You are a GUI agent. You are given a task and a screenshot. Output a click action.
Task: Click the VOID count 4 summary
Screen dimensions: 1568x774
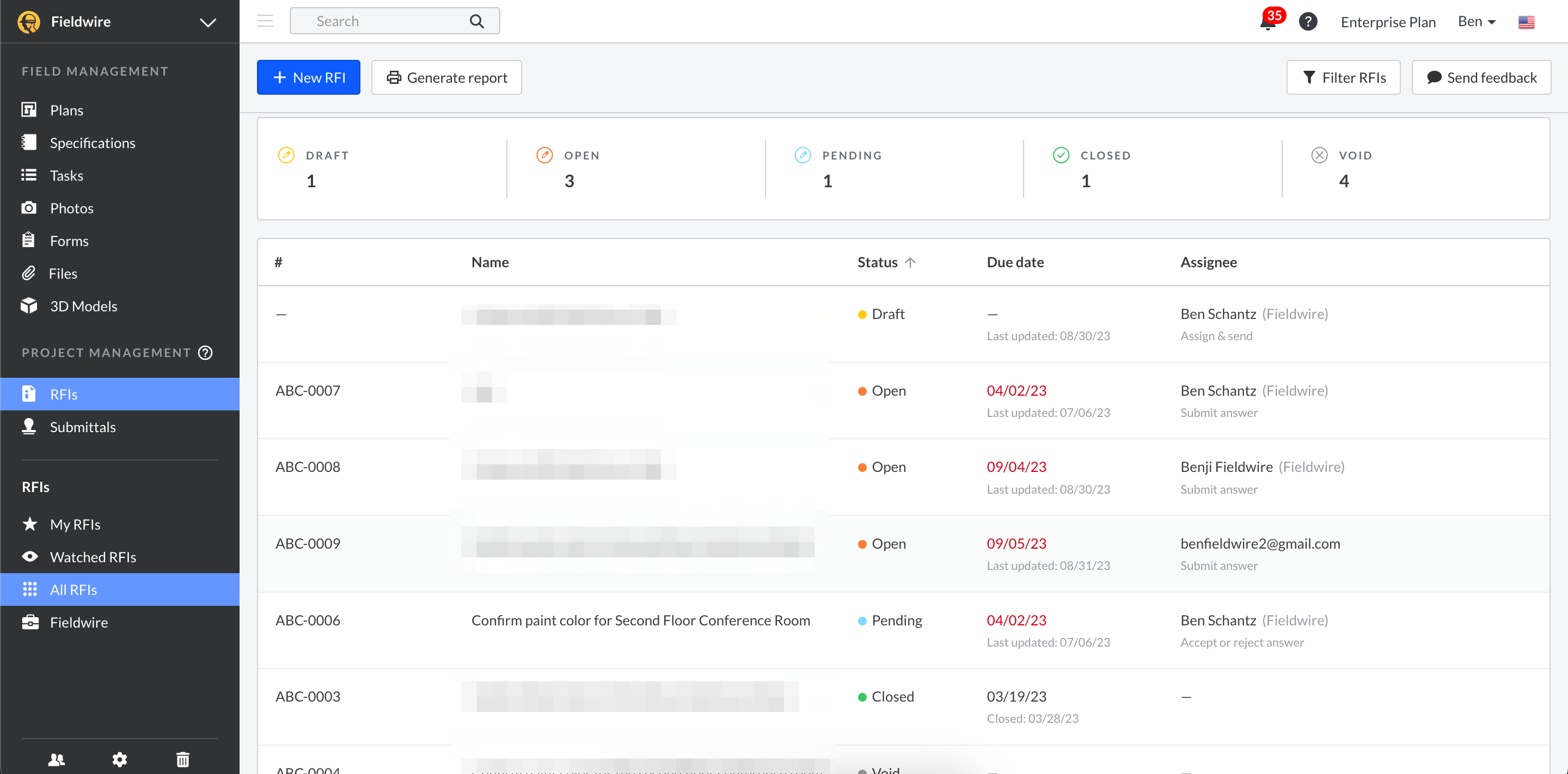(x=1344, y=181)
